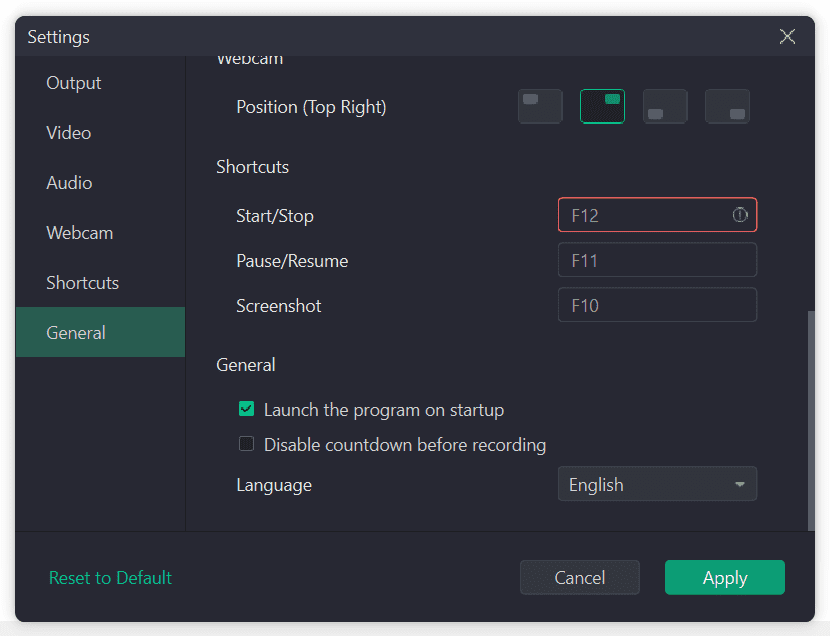
Task: Click the Pause/Resume shortcut field
Action: [656, 261]
